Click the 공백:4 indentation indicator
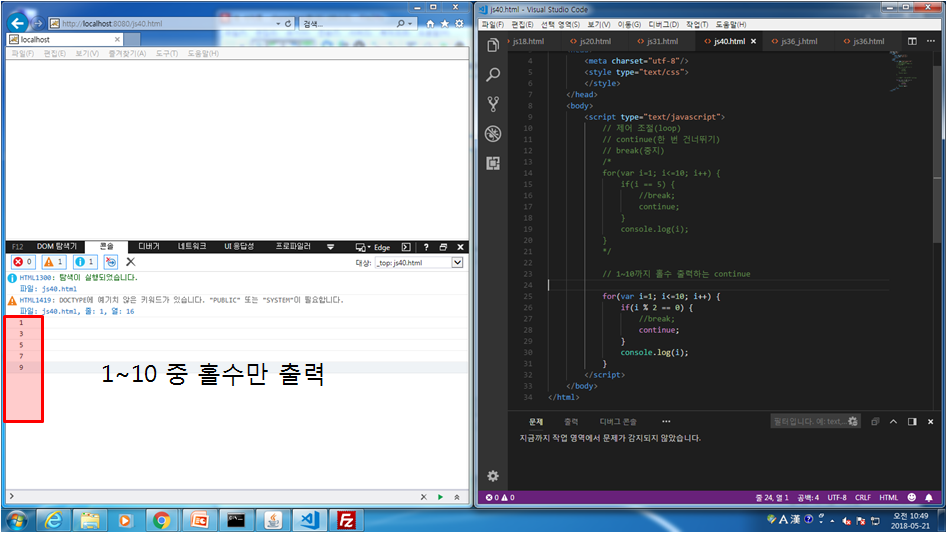The height and width of the screenshot is (533, 947). [807, 497]
